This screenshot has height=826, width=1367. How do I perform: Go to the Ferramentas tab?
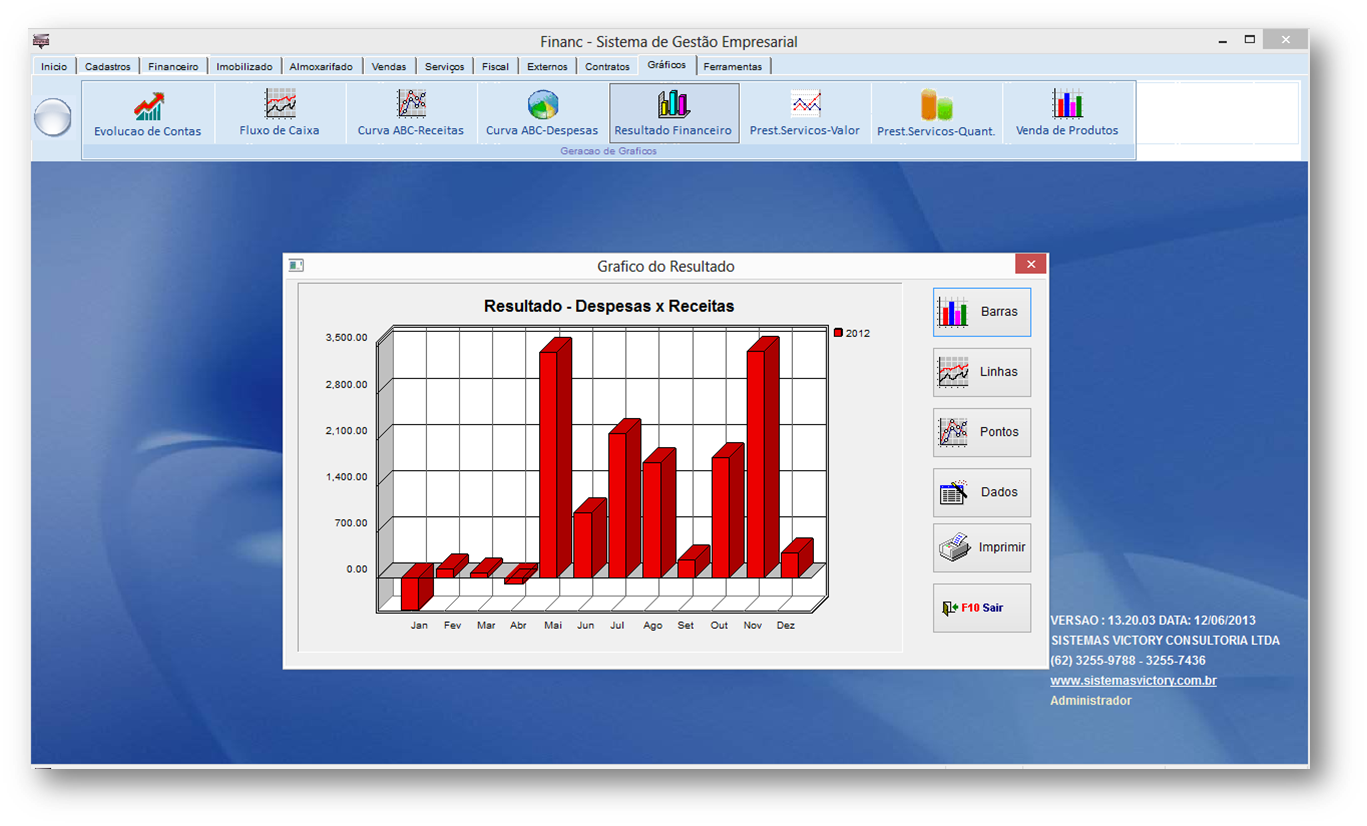pyautogui.click(x=732, y=67)
